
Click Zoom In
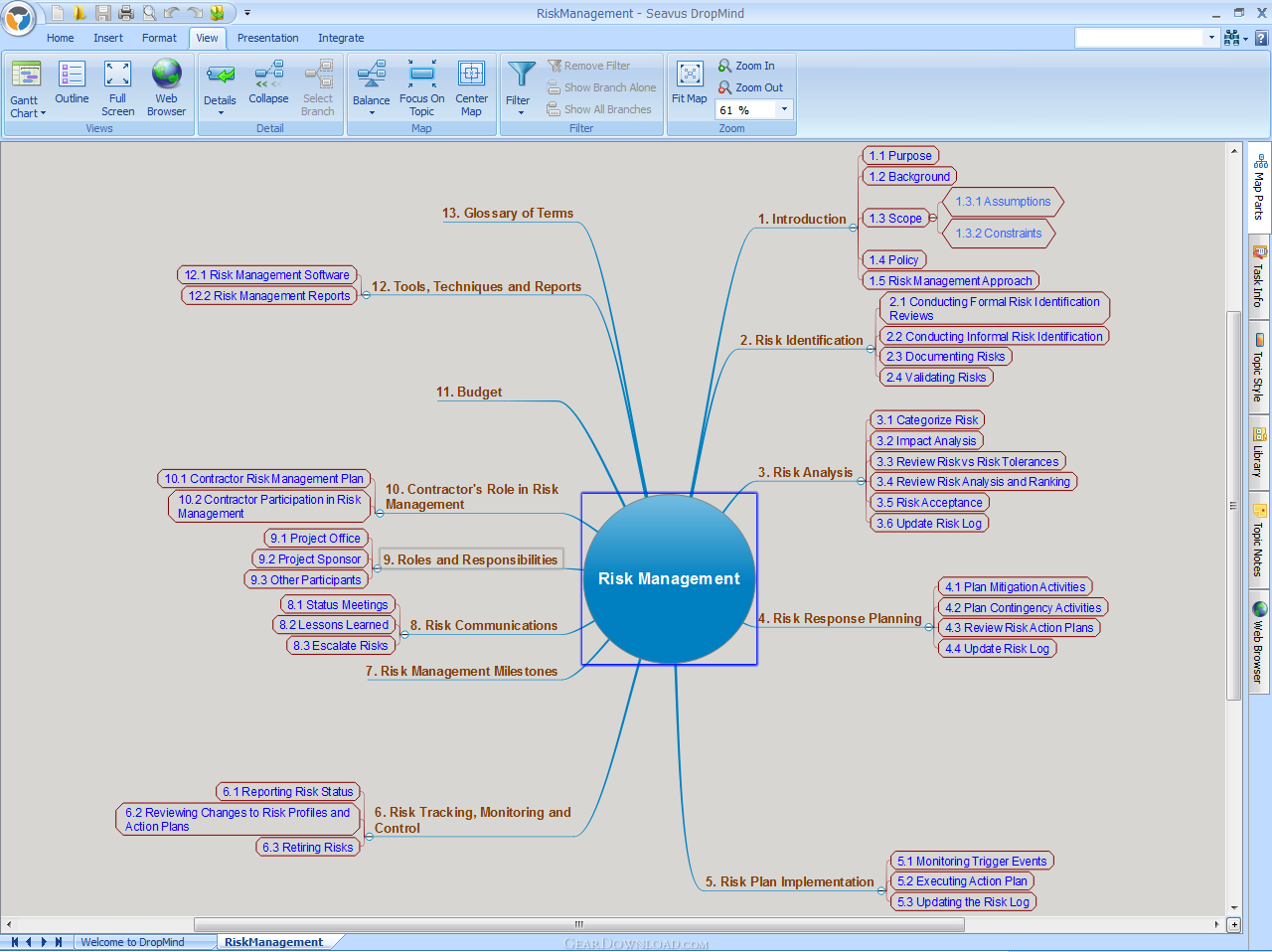coord(746,66)
